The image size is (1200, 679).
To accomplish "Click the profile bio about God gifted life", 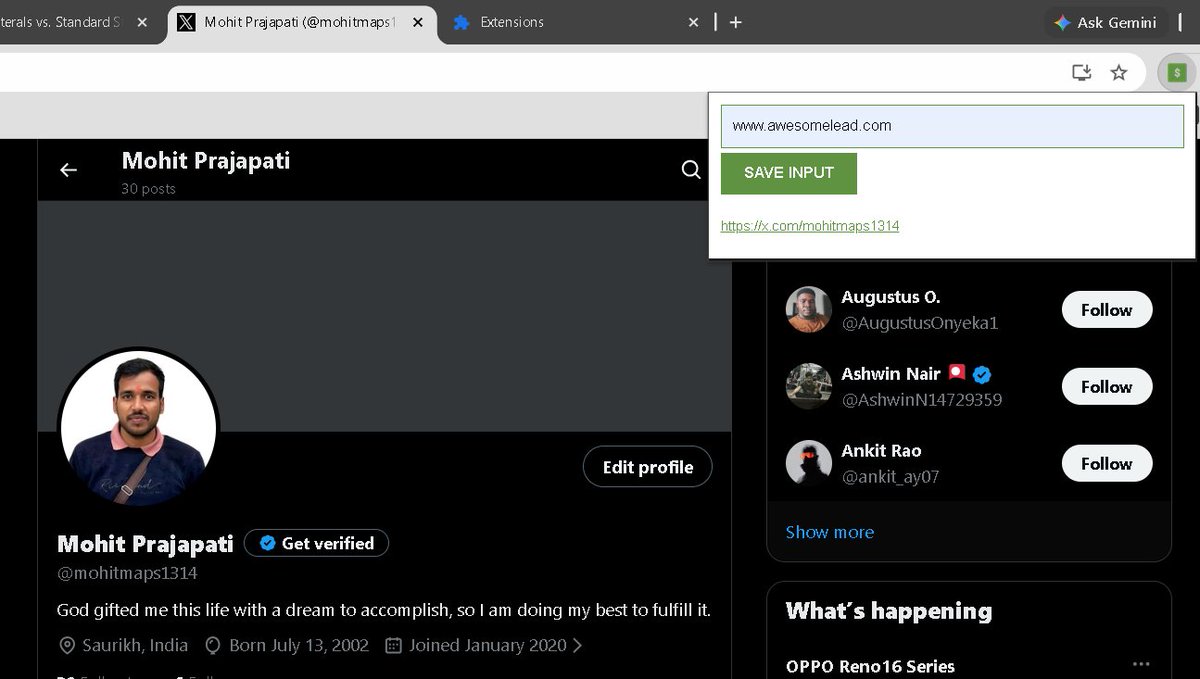I will (x=384, y=609).
